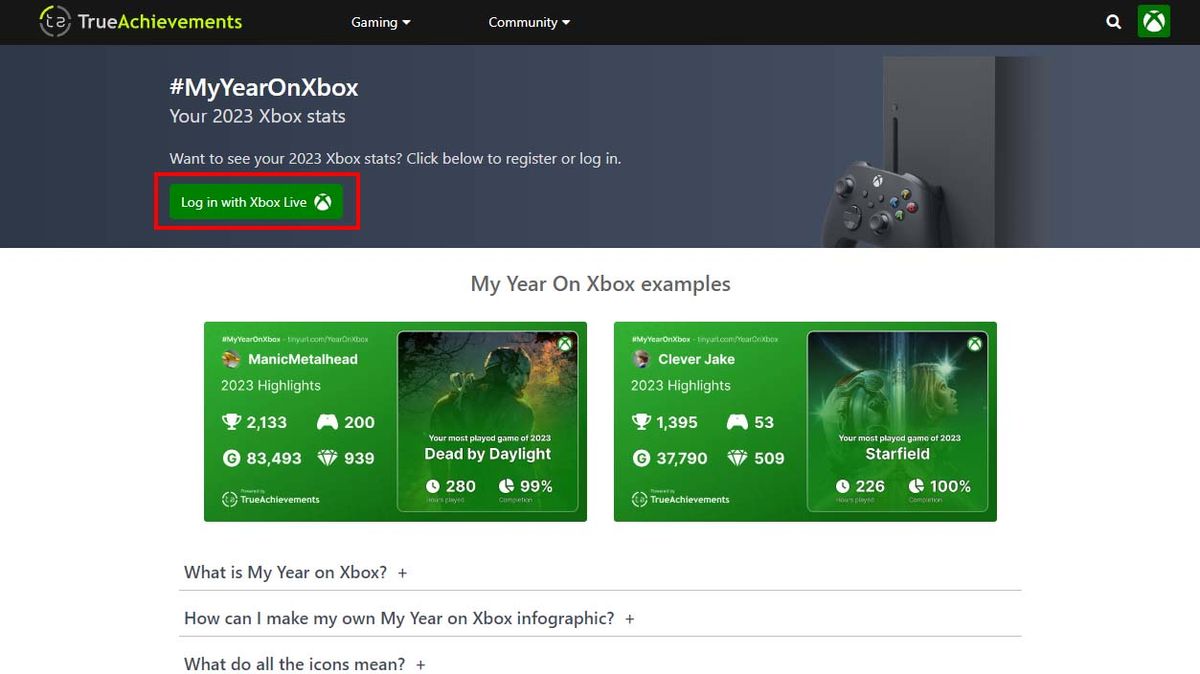
Task: Click diamond icon next to 939
Action: pos(327,458)
